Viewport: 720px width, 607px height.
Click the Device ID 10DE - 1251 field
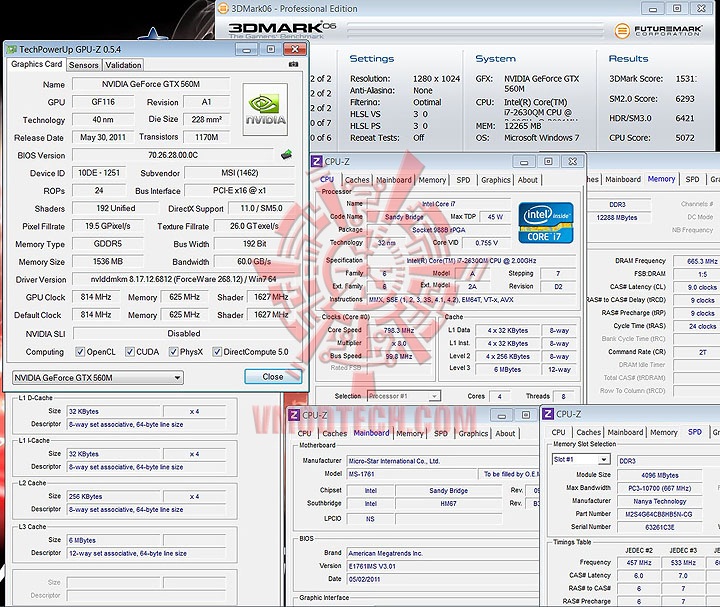(x=99, y=173)
